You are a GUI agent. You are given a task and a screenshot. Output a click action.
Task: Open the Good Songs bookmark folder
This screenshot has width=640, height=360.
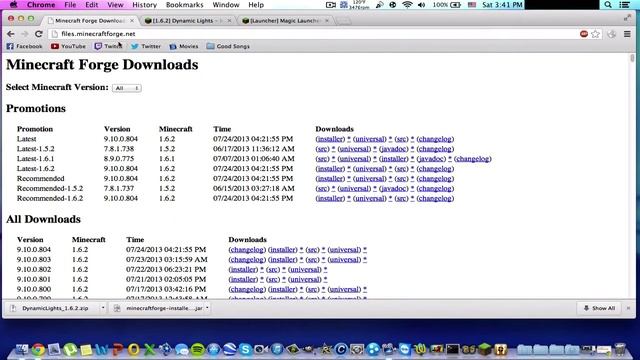click(228, 46)
